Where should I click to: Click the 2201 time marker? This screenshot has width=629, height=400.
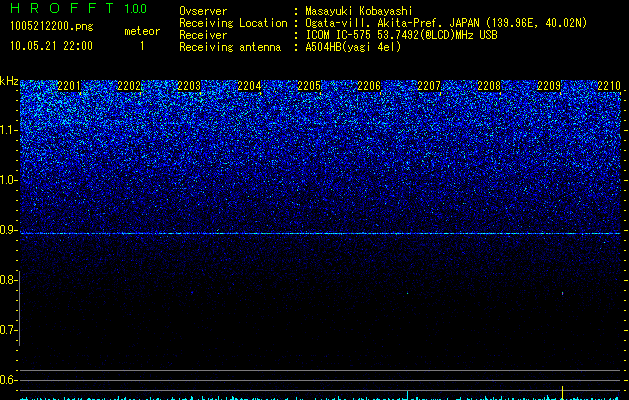[x=69, y=86]
